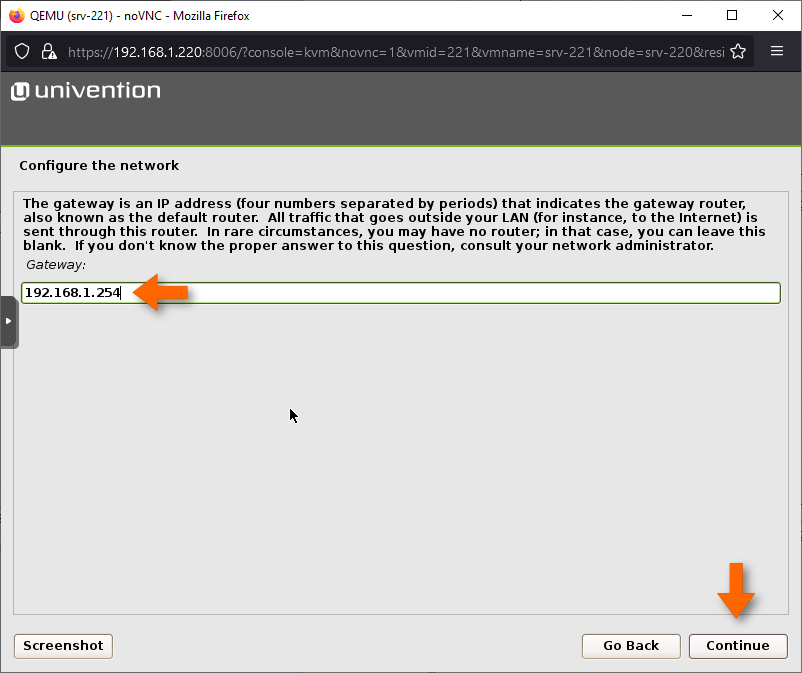This screenshot has width=802, height=673.
Task: View site security lock icon
Action: pos(49,52)
